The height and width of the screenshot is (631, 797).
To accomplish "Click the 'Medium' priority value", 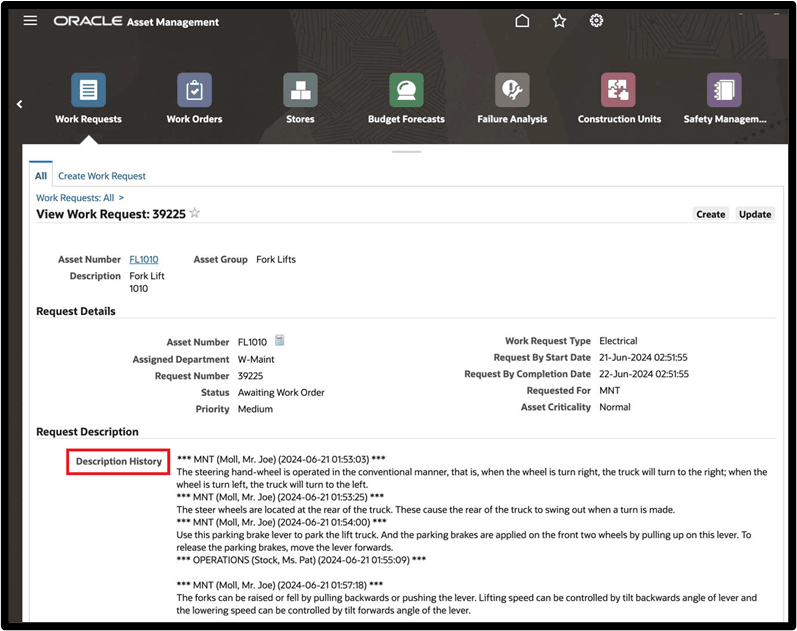I will [x=255, y=409].
